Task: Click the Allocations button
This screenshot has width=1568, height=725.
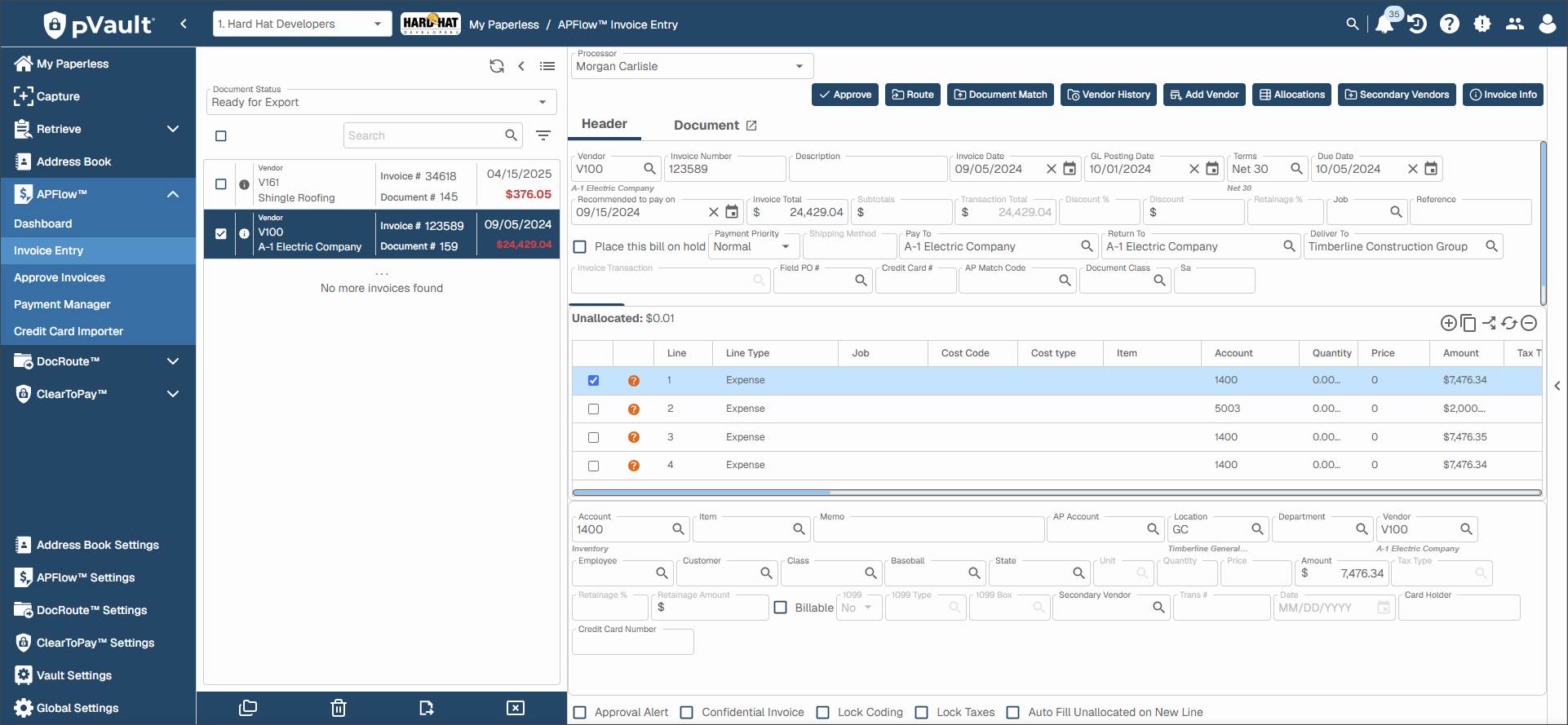Action: pyautogui.click(x=1292, y=95)
